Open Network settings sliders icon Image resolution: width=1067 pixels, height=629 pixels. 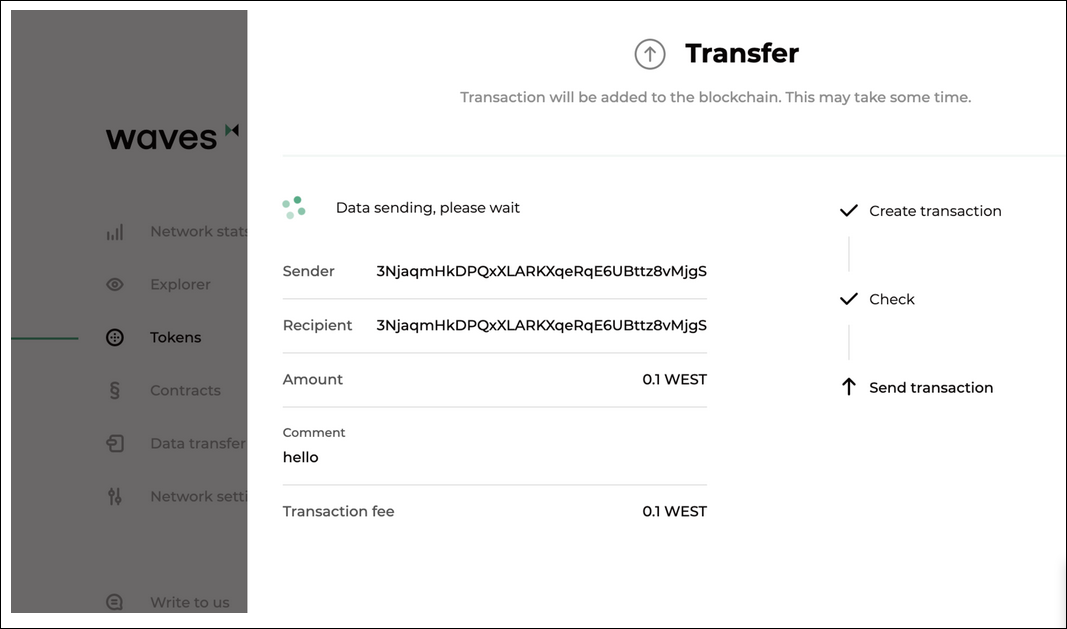115,496
